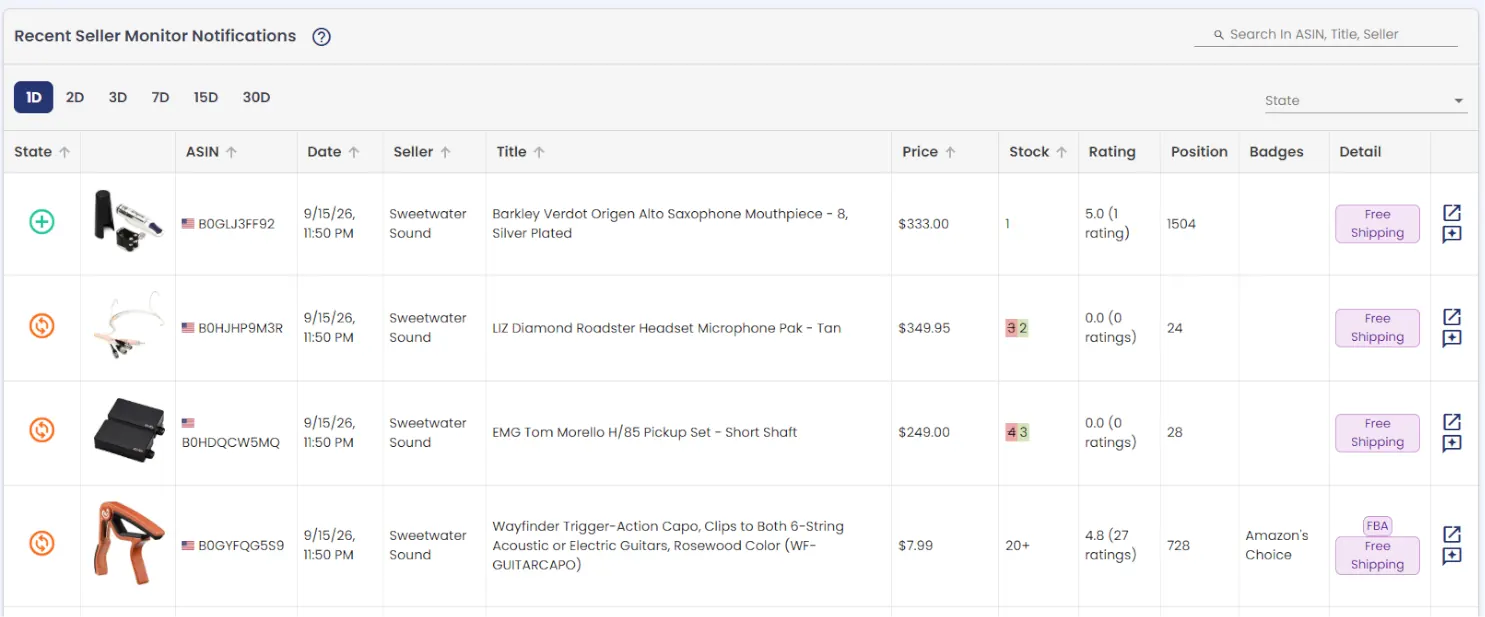Click the Search in ASIN, Title, Seller field
Viewport: 1485px width, 617px height.
[1326, 34]
